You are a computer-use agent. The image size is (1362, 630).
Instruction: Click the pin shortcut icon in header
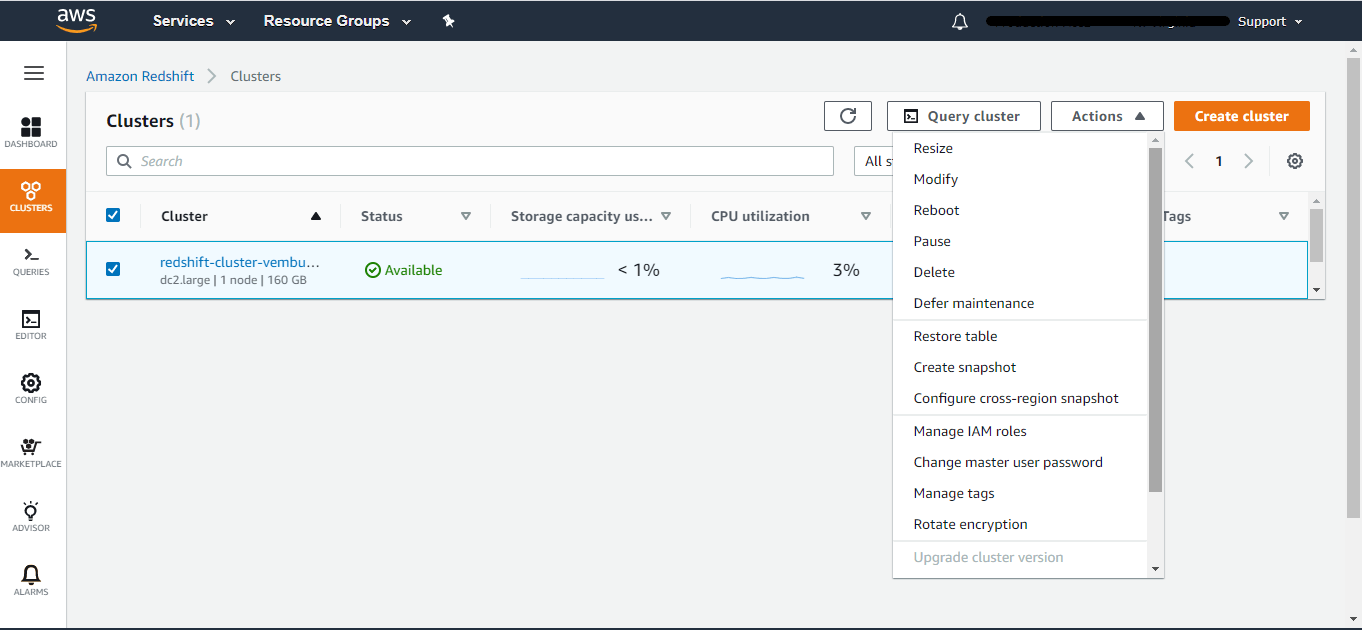tap(449, 21)
